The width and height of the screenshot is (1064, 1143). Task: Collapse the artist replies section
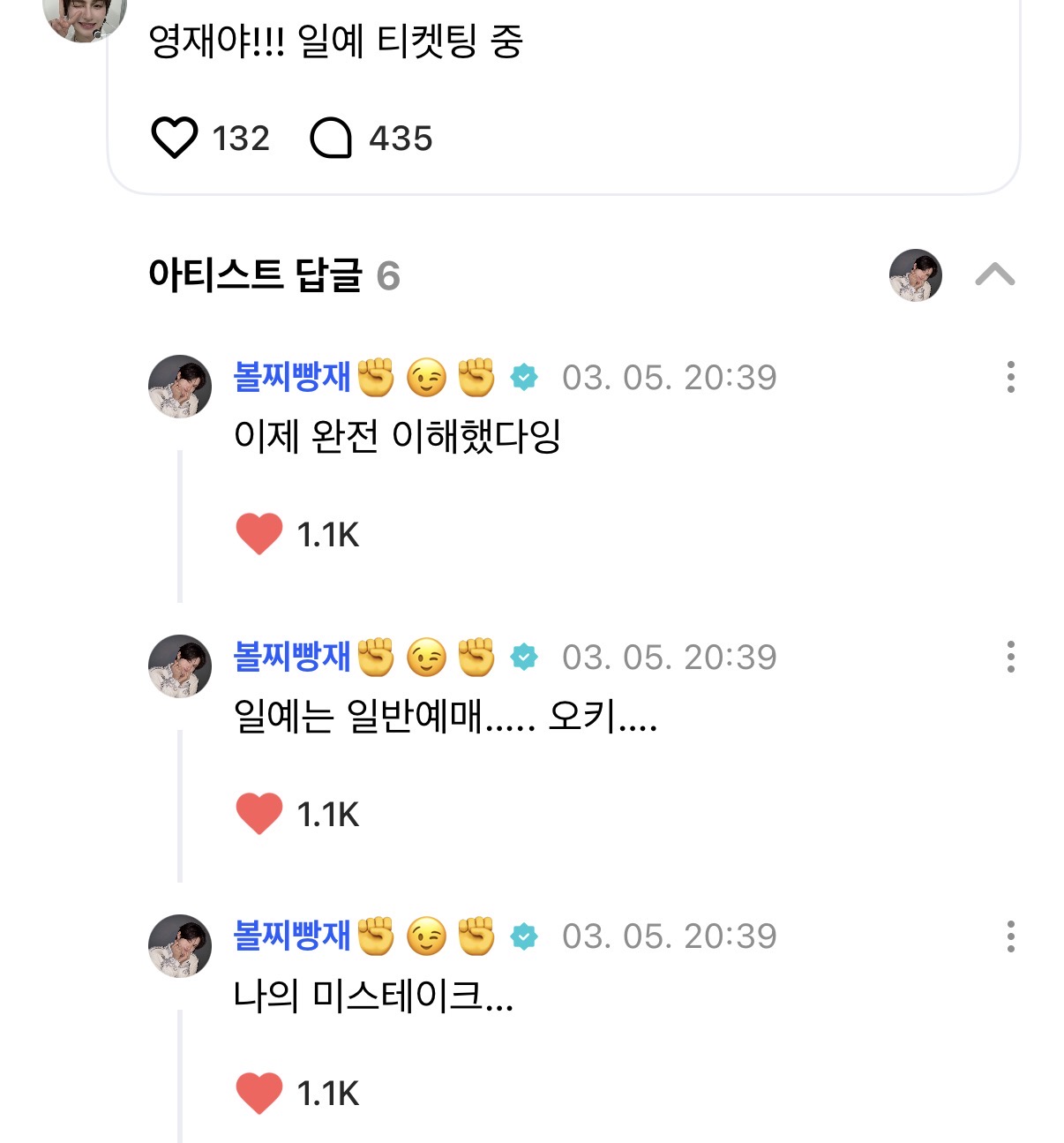994,275
